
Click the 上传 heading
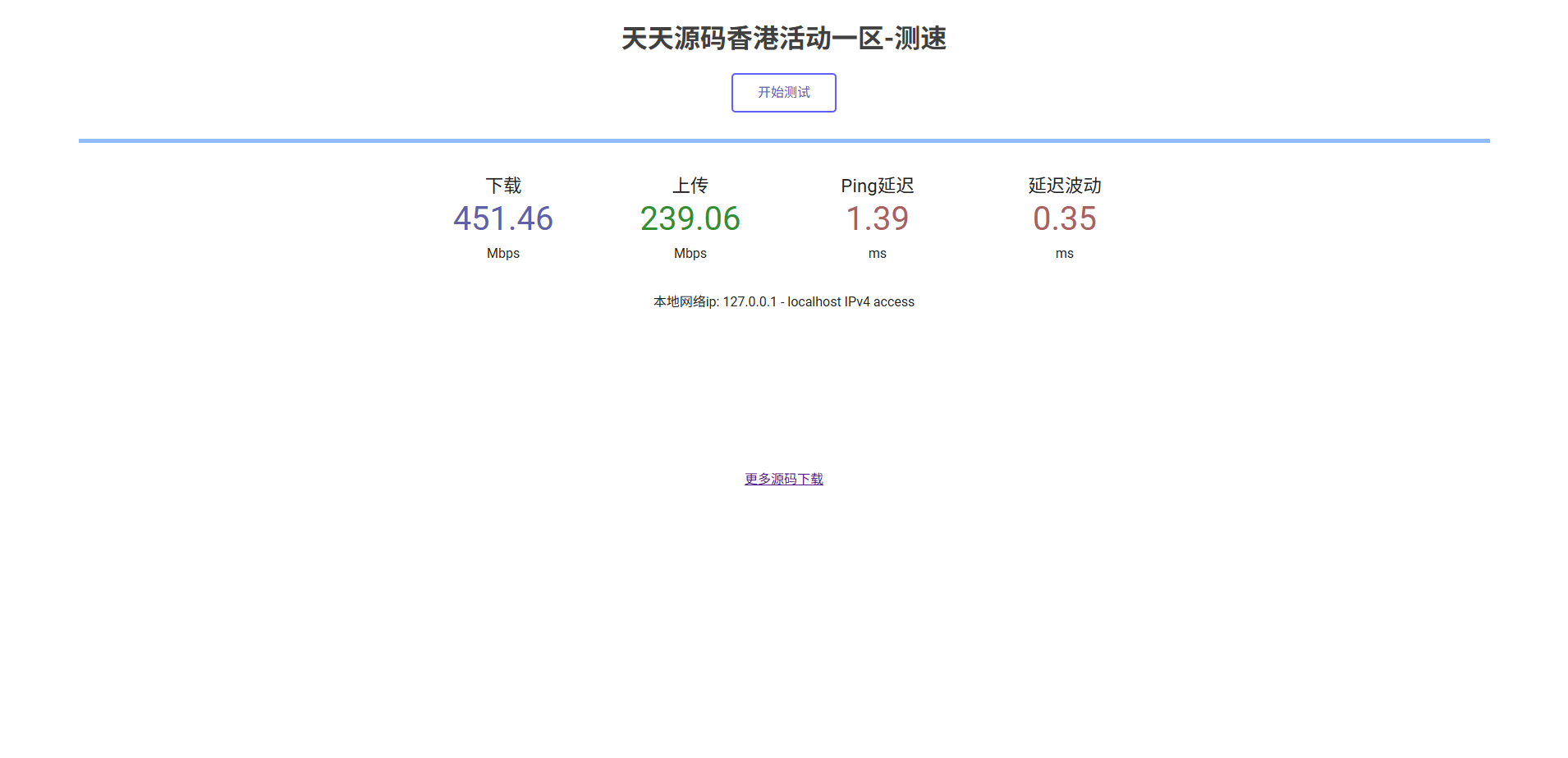(690, 186)
